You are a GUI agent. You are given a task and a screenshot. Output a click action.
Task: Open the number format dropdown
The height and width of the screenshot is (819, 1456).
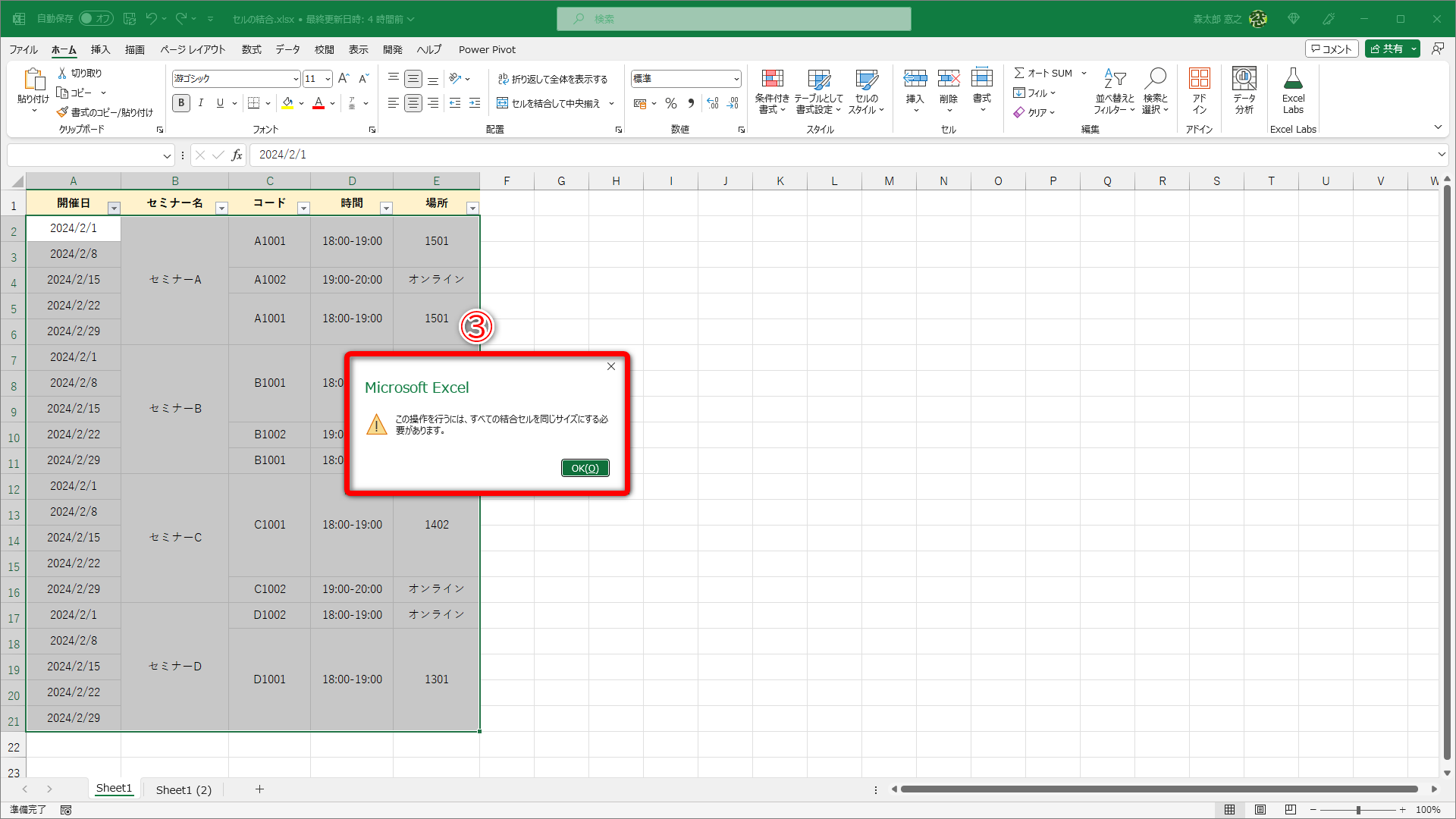[736, 79]
